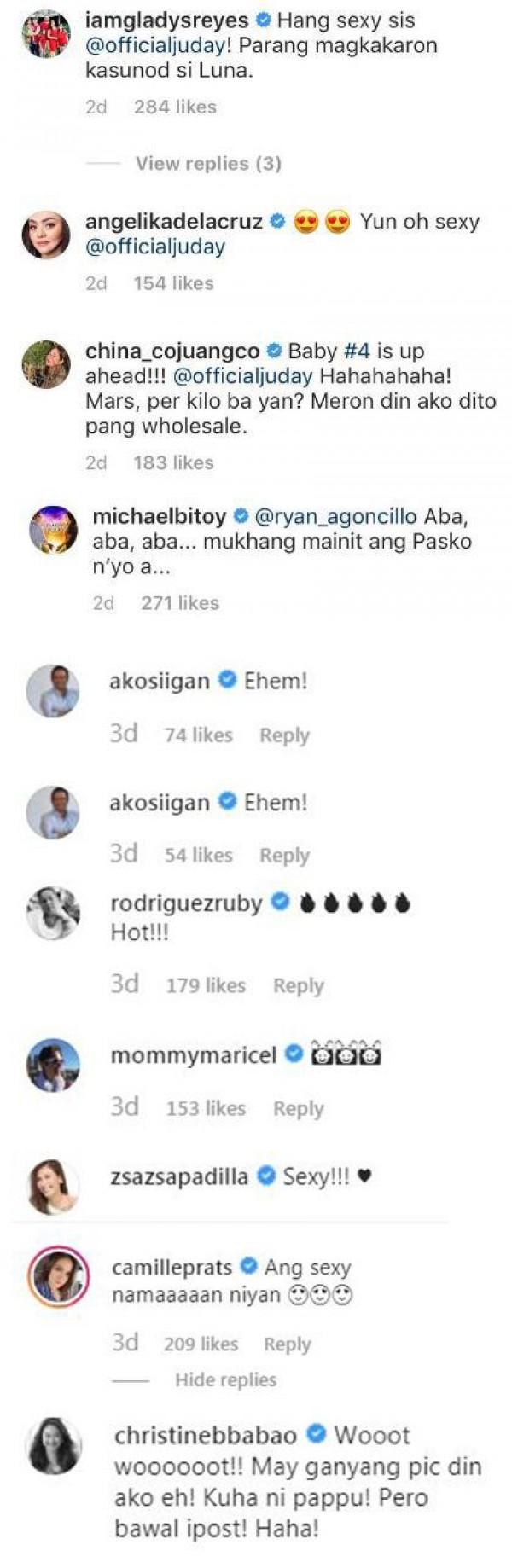Open christinebbabao profile avatar
This screenshot has width=512, height=1568.
click(x=55, y=1446)
